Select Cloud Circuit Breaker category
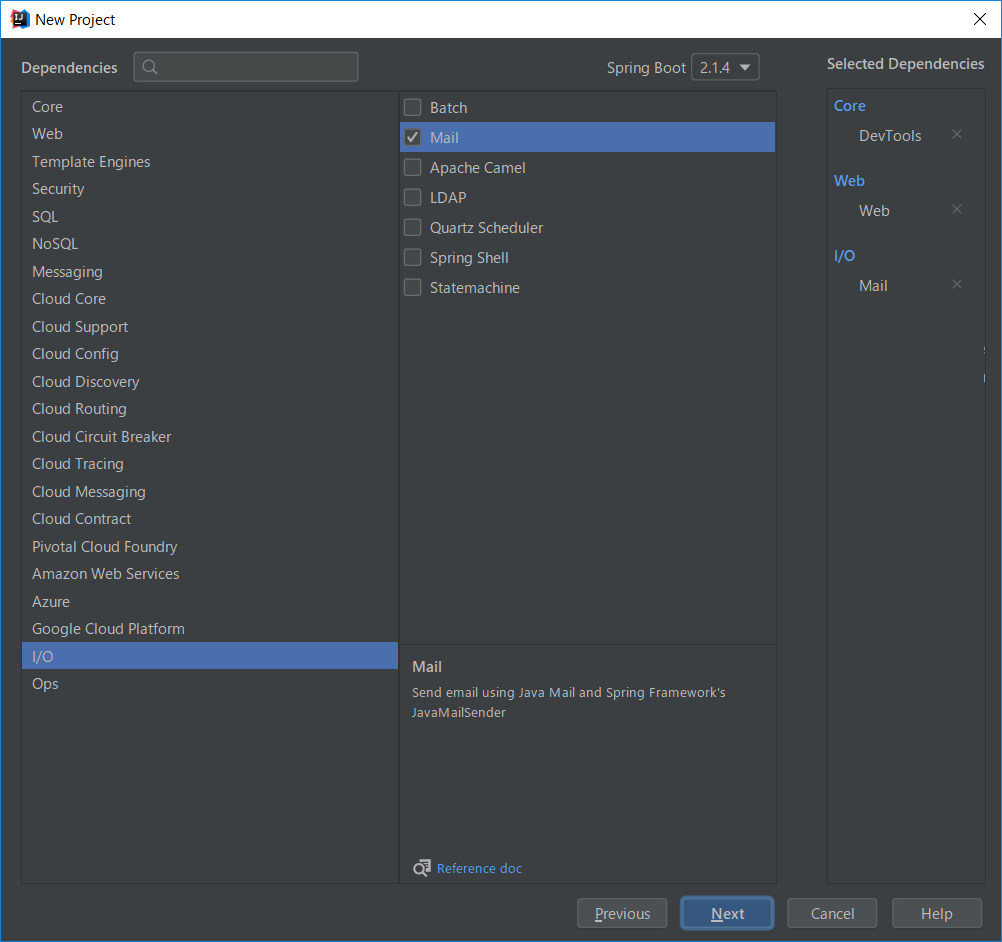This screenshot has height=942, width=1002. [210, 436]
